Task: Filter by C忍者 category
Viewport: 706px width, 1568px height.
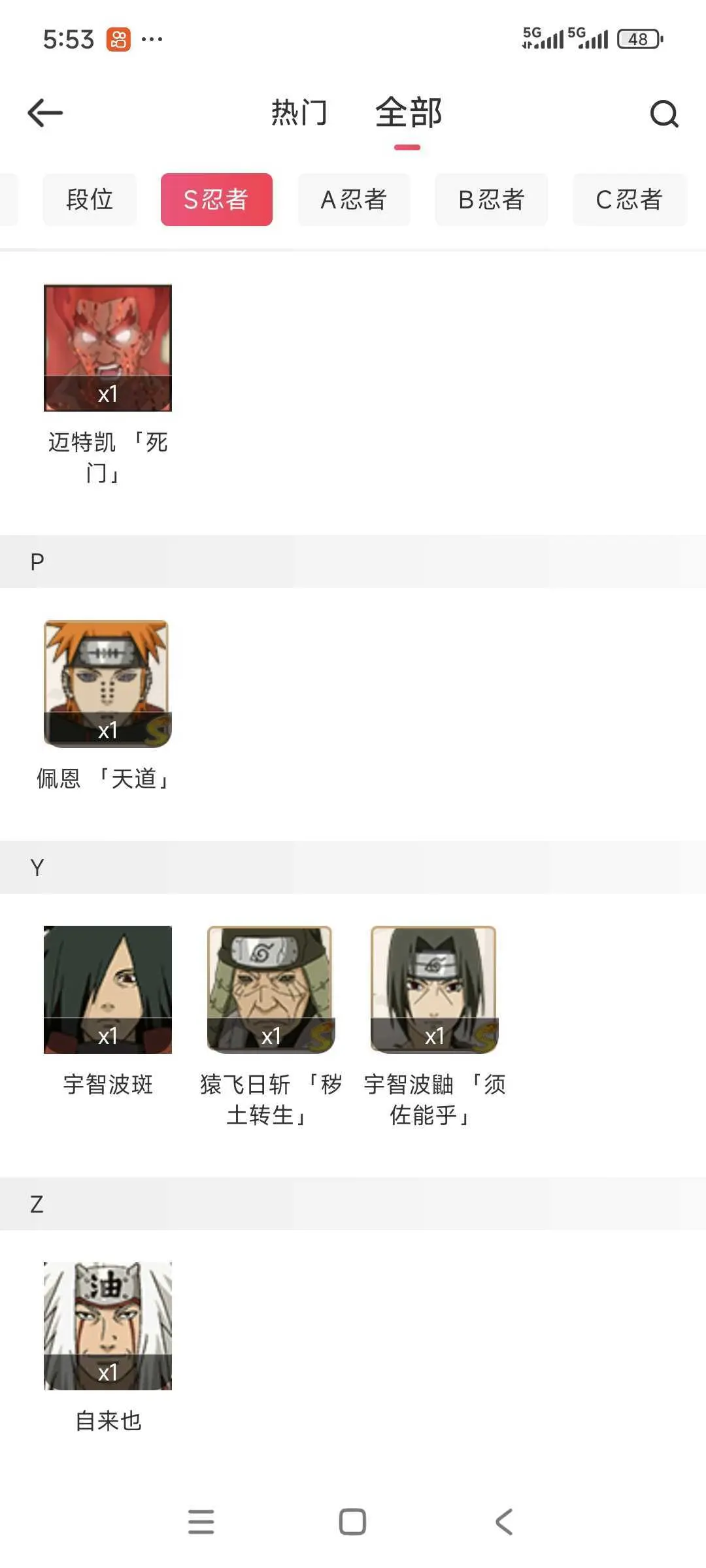Action: pos(630,200)
